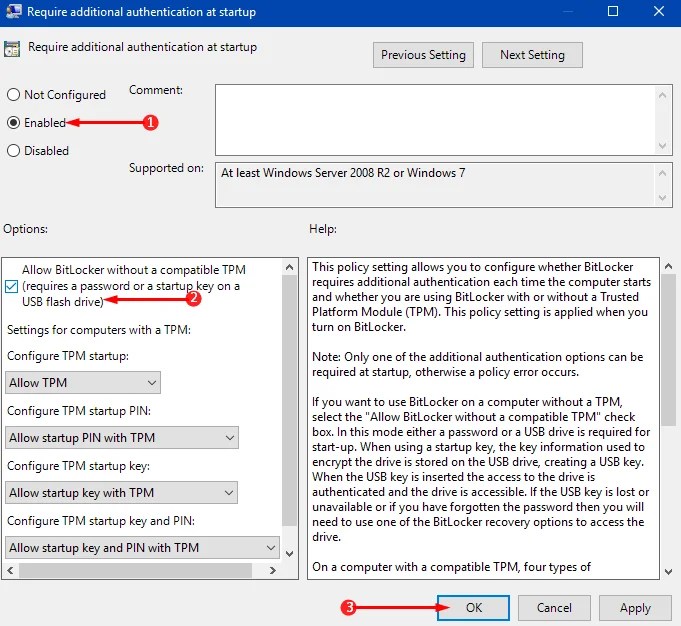Click the 'Comment:' label
The width and height of the screenshot is (681, 626).
pos(155,90)
